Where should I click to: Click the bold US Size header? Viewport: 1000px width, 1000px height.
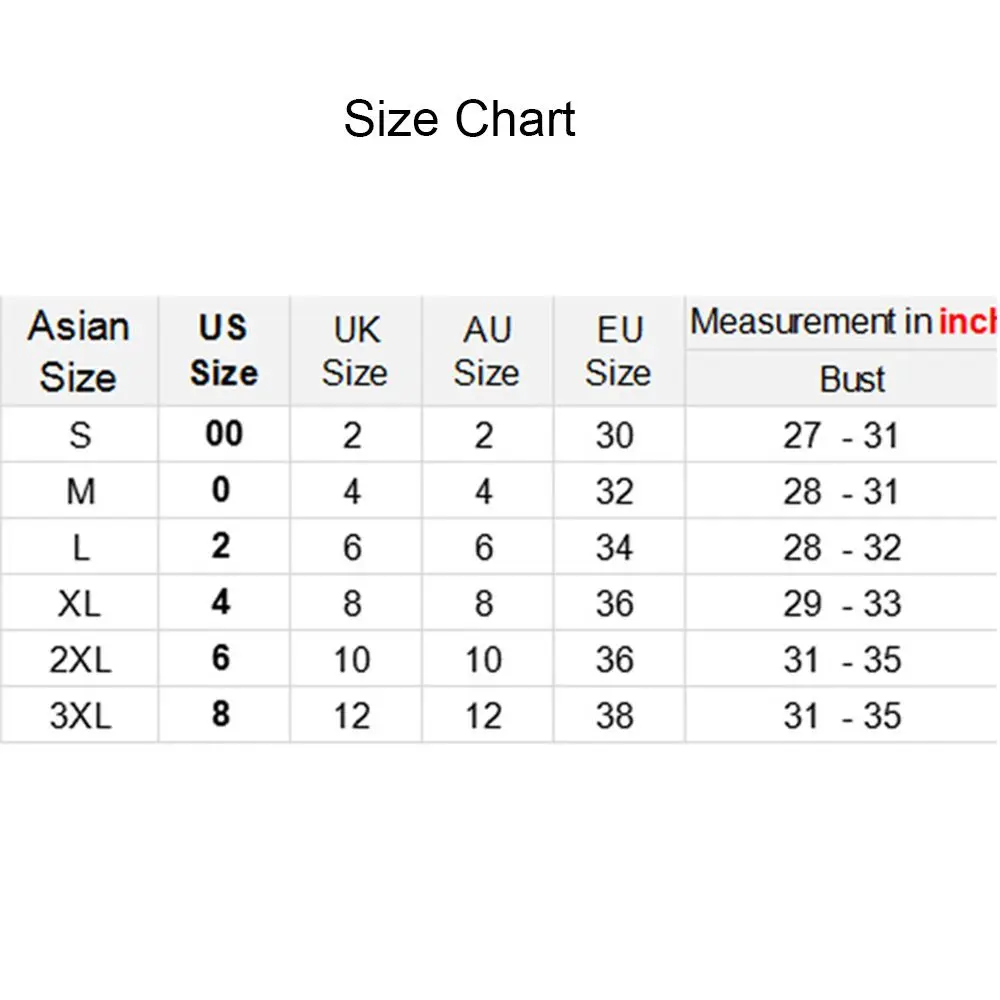223,351
